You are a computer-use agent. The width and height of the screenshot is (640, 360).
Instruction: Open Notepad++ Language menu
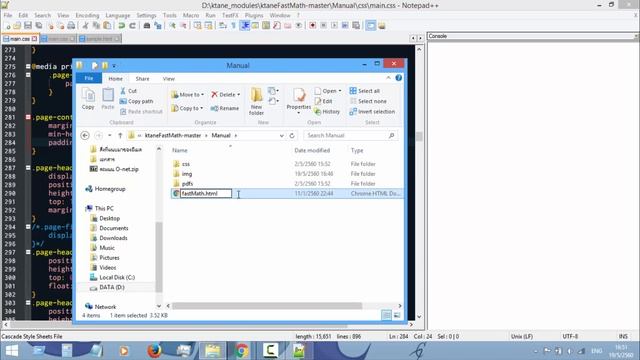[x=118, y=16]
